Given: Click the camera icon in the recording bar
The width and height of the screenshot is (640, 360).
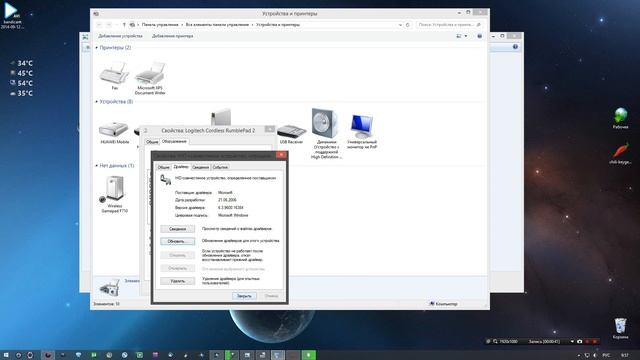Looking at the screenshot, I should coord(580,341).
